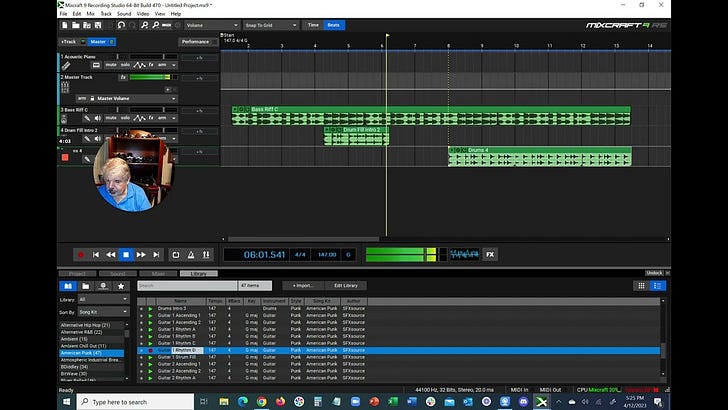Click the Fast Forward transport button
728x410 pixels.
[x=141, y=254]
